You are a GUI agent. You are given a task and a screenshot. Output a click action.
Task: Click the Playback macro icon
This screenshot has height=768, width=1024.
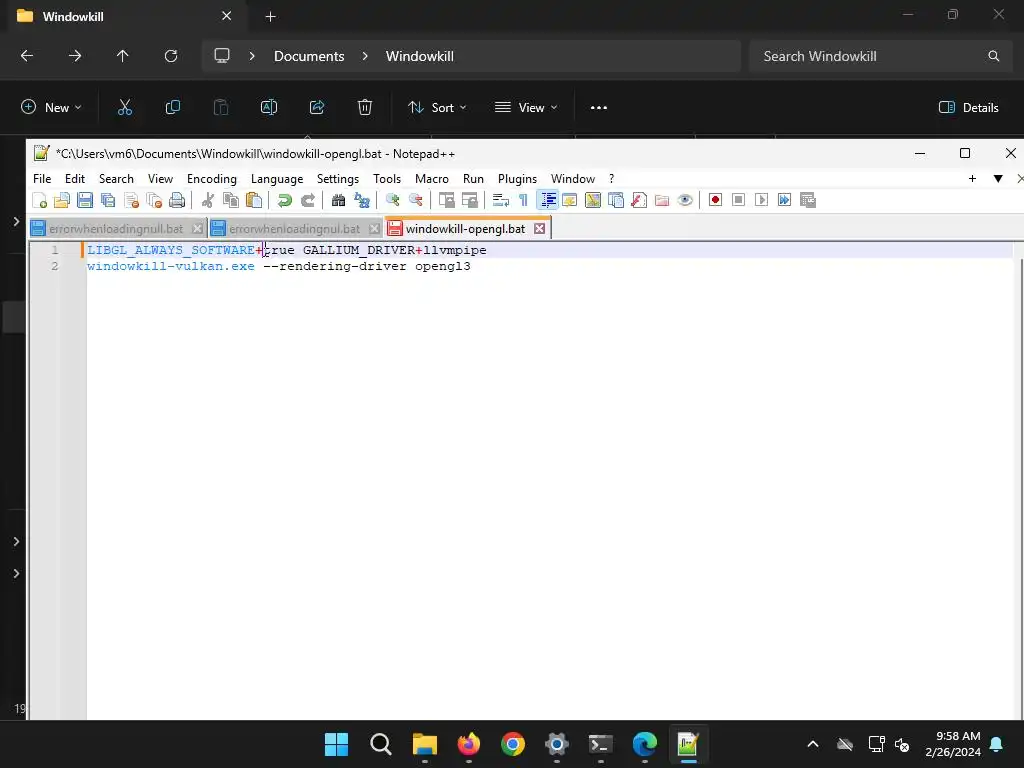[x=761, y=200]
